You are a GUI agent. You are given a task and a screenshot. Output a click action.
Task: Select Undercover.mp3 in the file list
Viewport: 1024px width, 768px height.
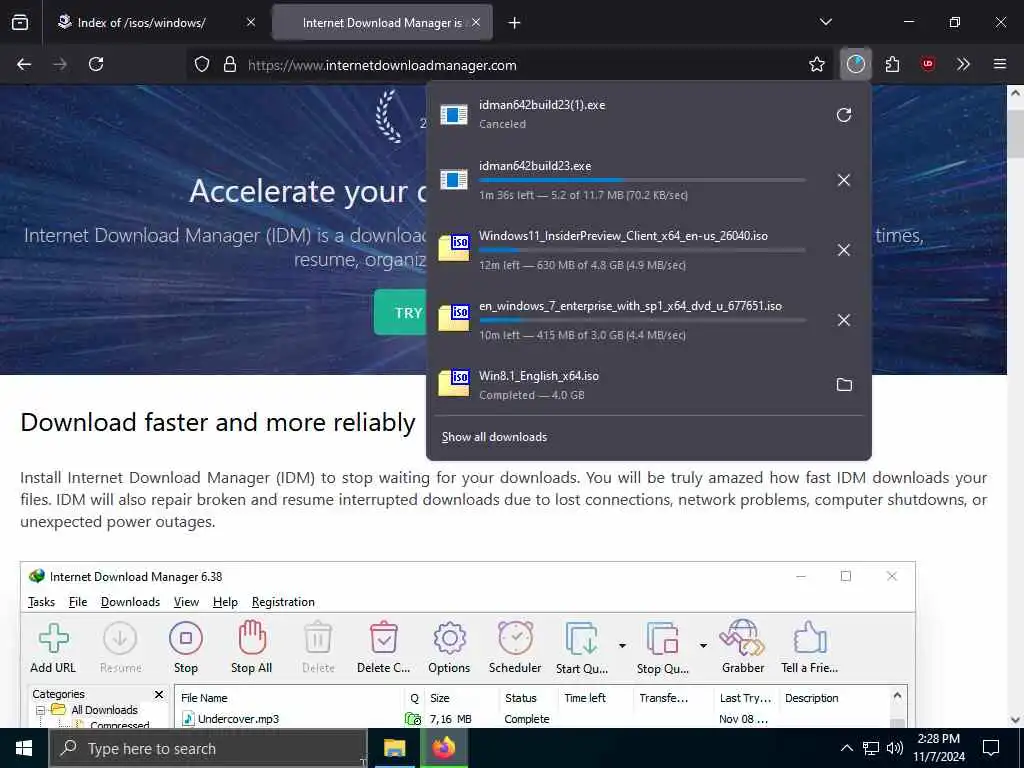[x=238, y=719]
